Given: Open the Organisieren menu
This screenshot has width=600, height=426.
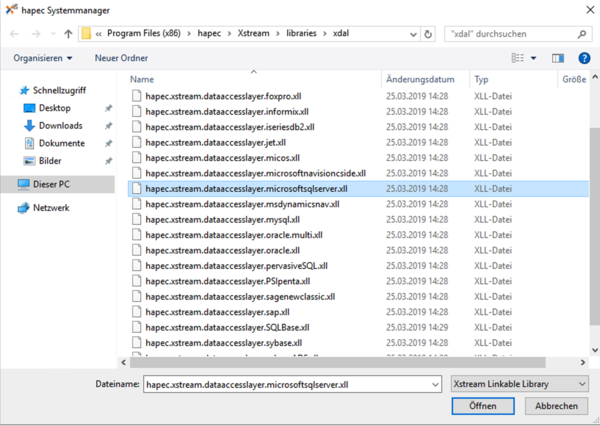Looking at the screenshot, I should (42, 58).
